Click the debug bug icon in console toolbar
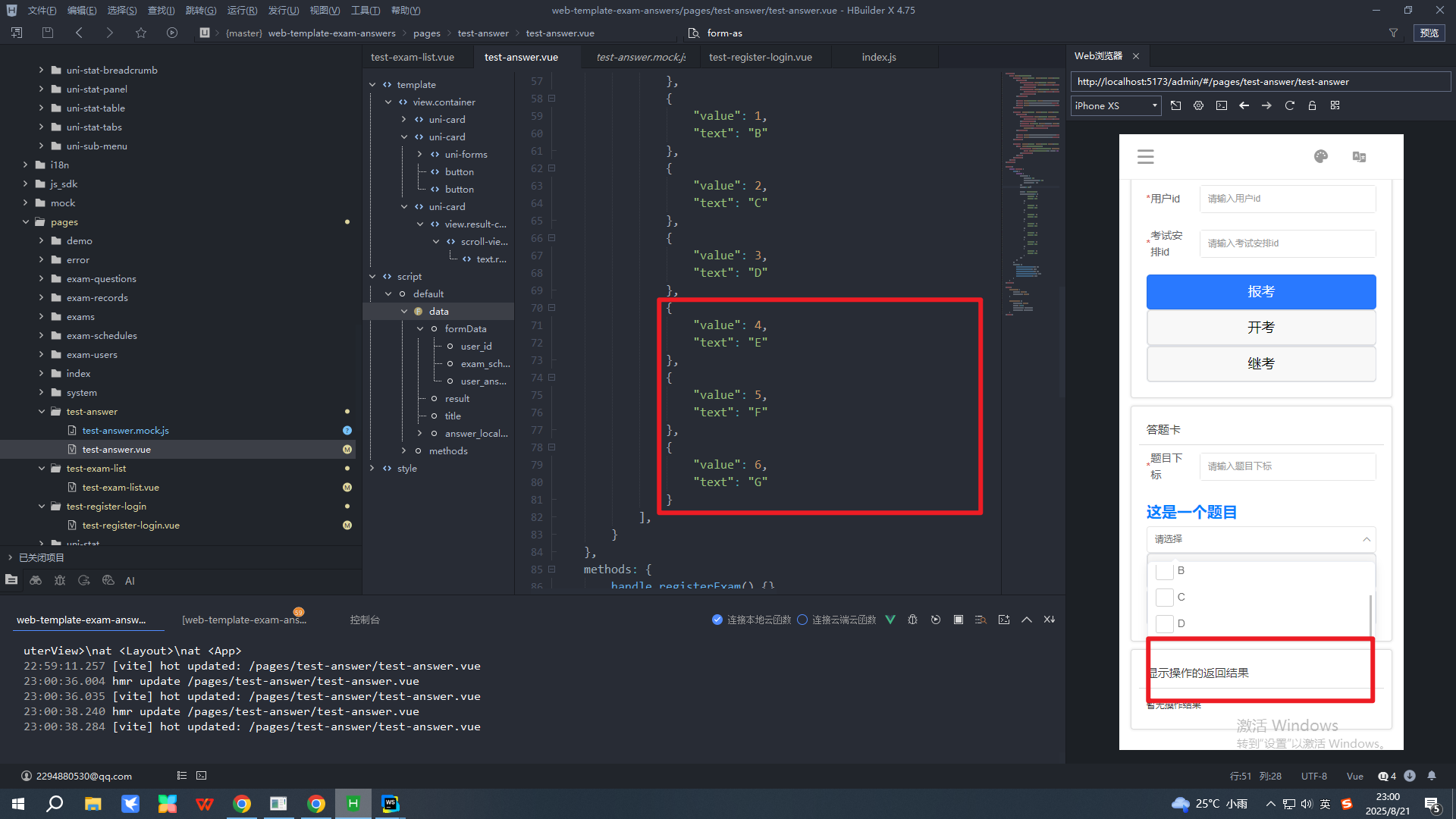 click(x=912, y=620)
